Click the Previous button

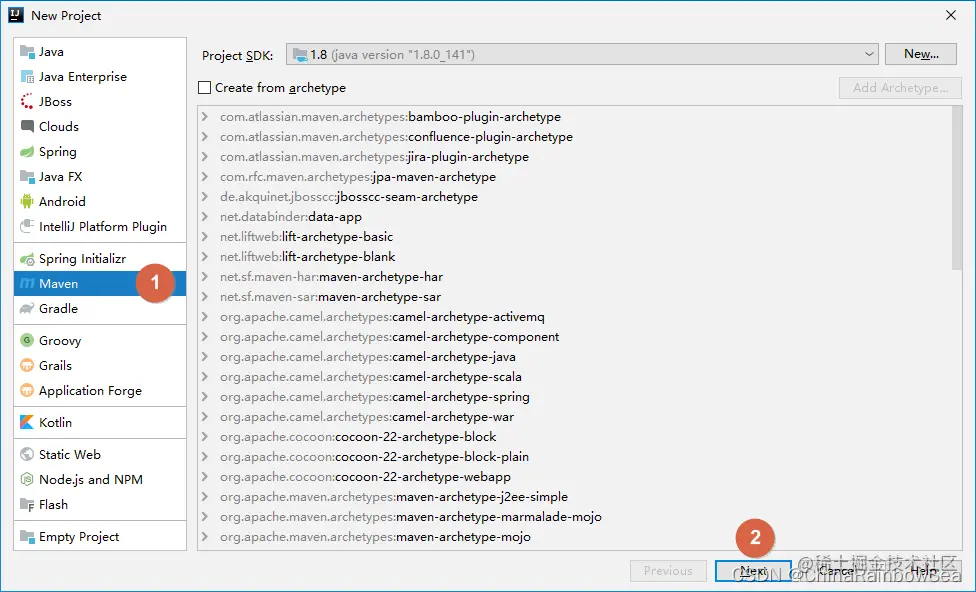click(668, 570)
